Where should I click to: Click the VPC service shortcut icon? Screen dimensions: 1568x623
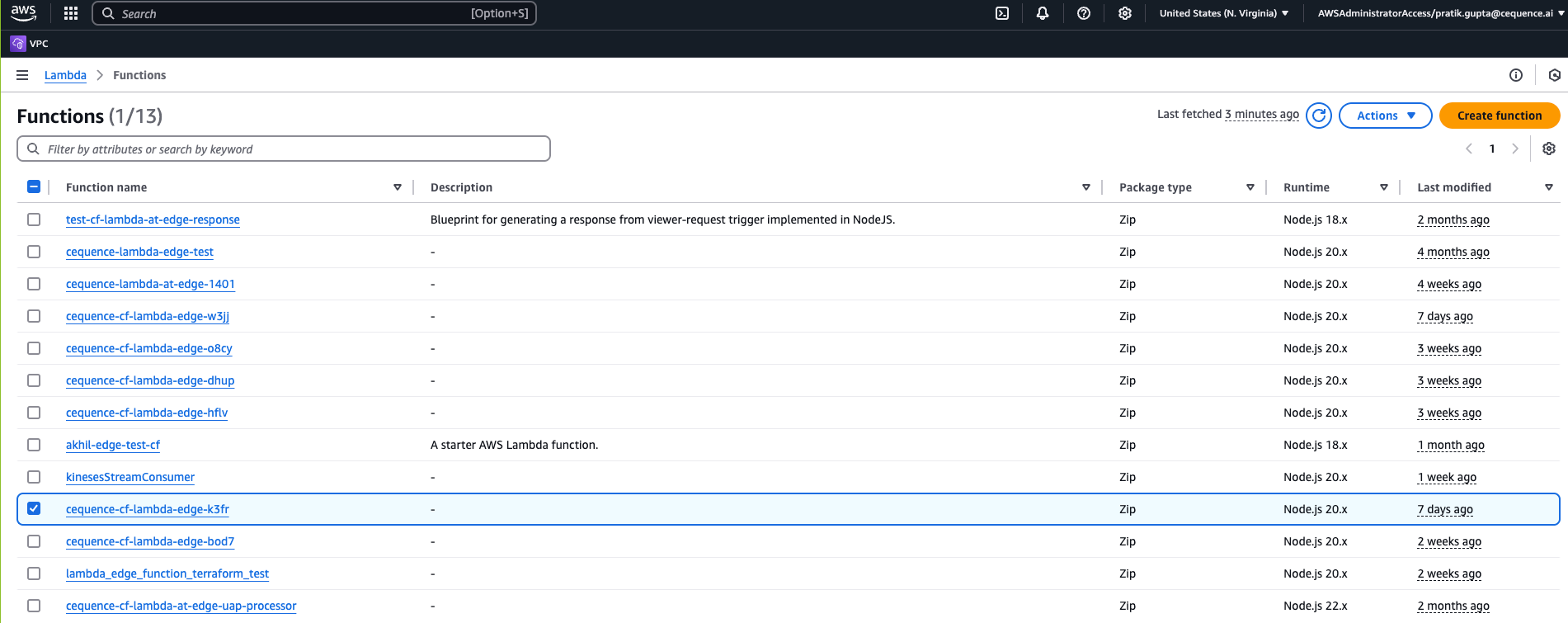(18, 44)
